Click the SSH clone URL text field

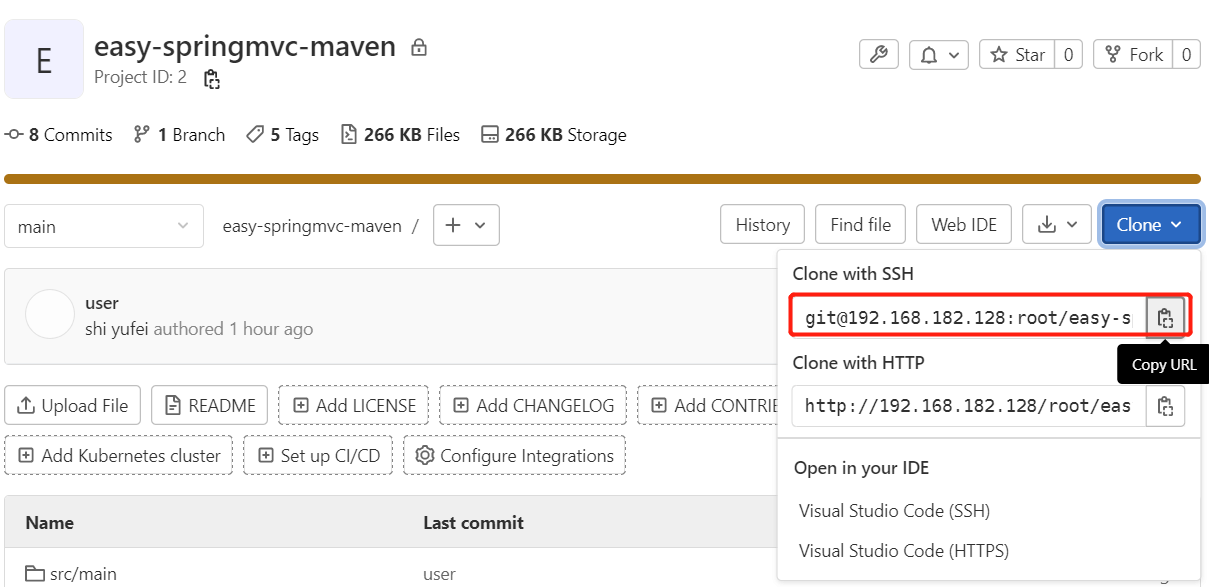(x=968, y=318)
